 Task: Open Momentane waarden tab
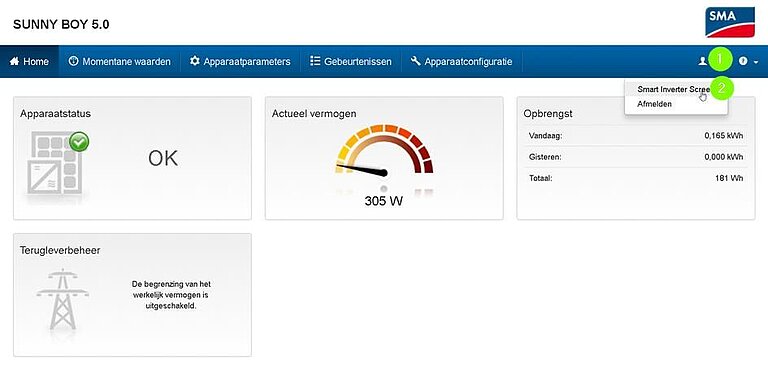(x=120, y=62)
